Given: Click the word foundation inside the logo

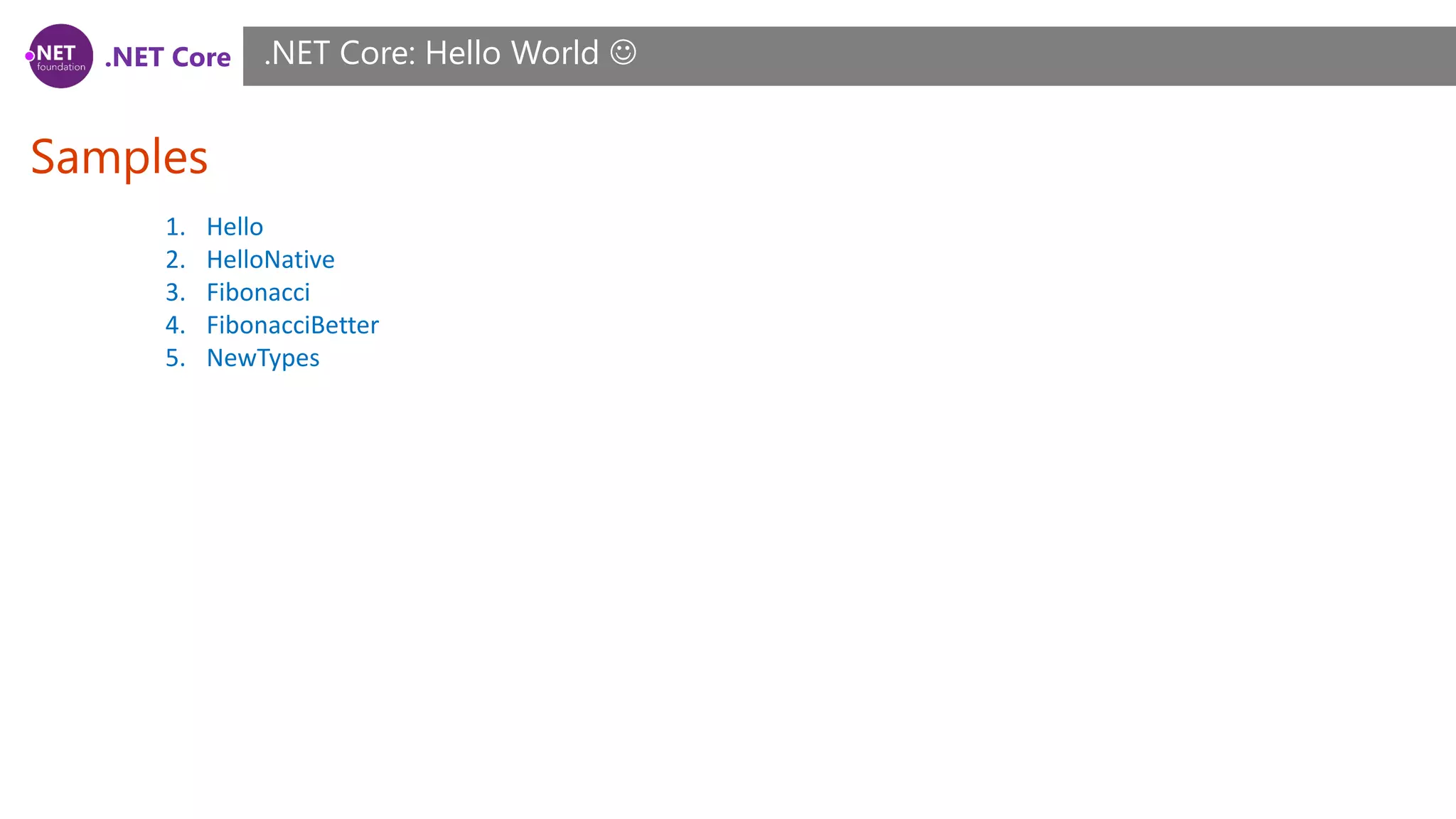Looking at the screenshot, I should [x=61, y=68].
